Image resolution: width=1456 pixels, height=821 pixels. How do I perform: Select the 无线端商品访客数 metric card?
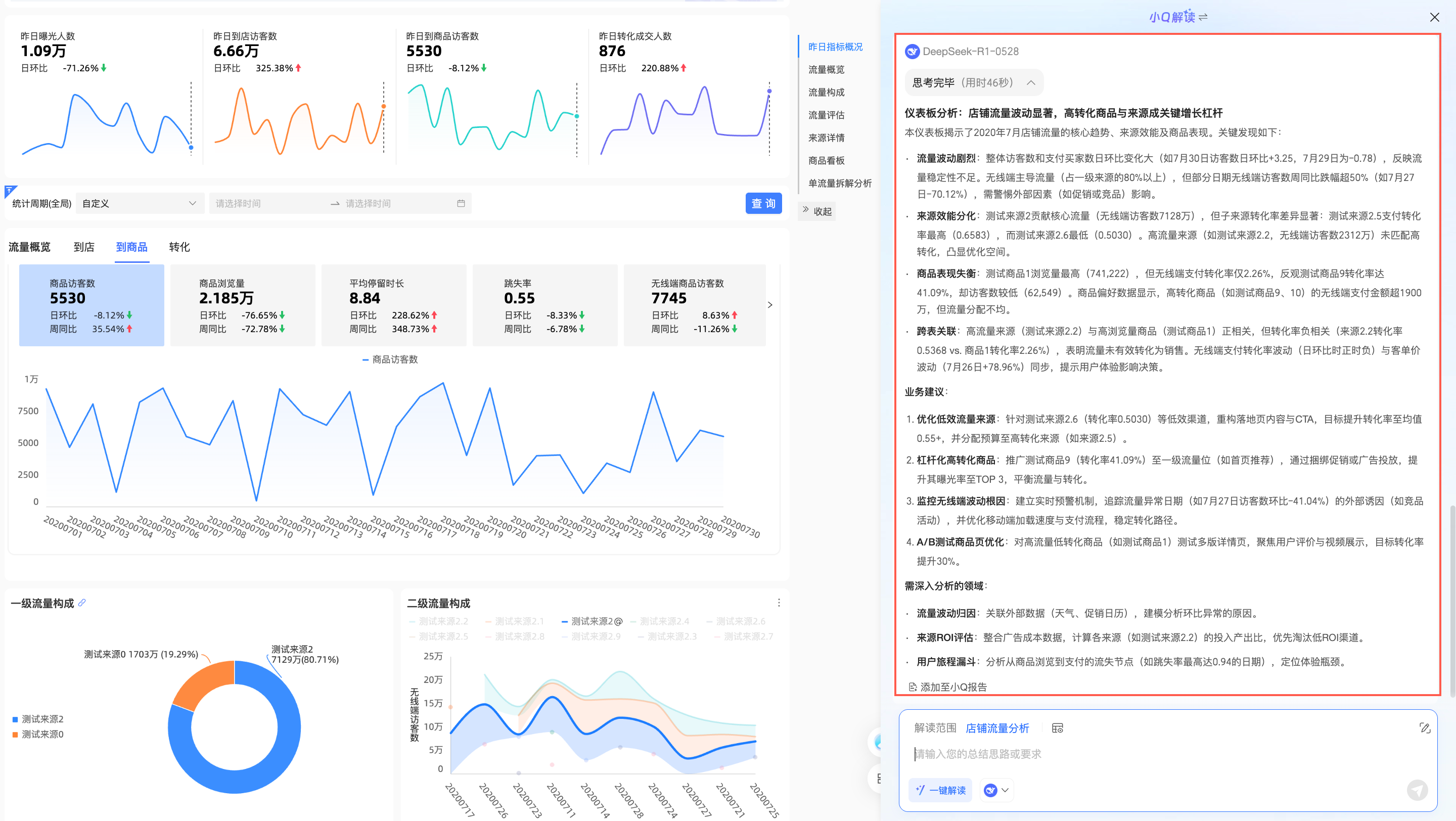click(695, 305)
